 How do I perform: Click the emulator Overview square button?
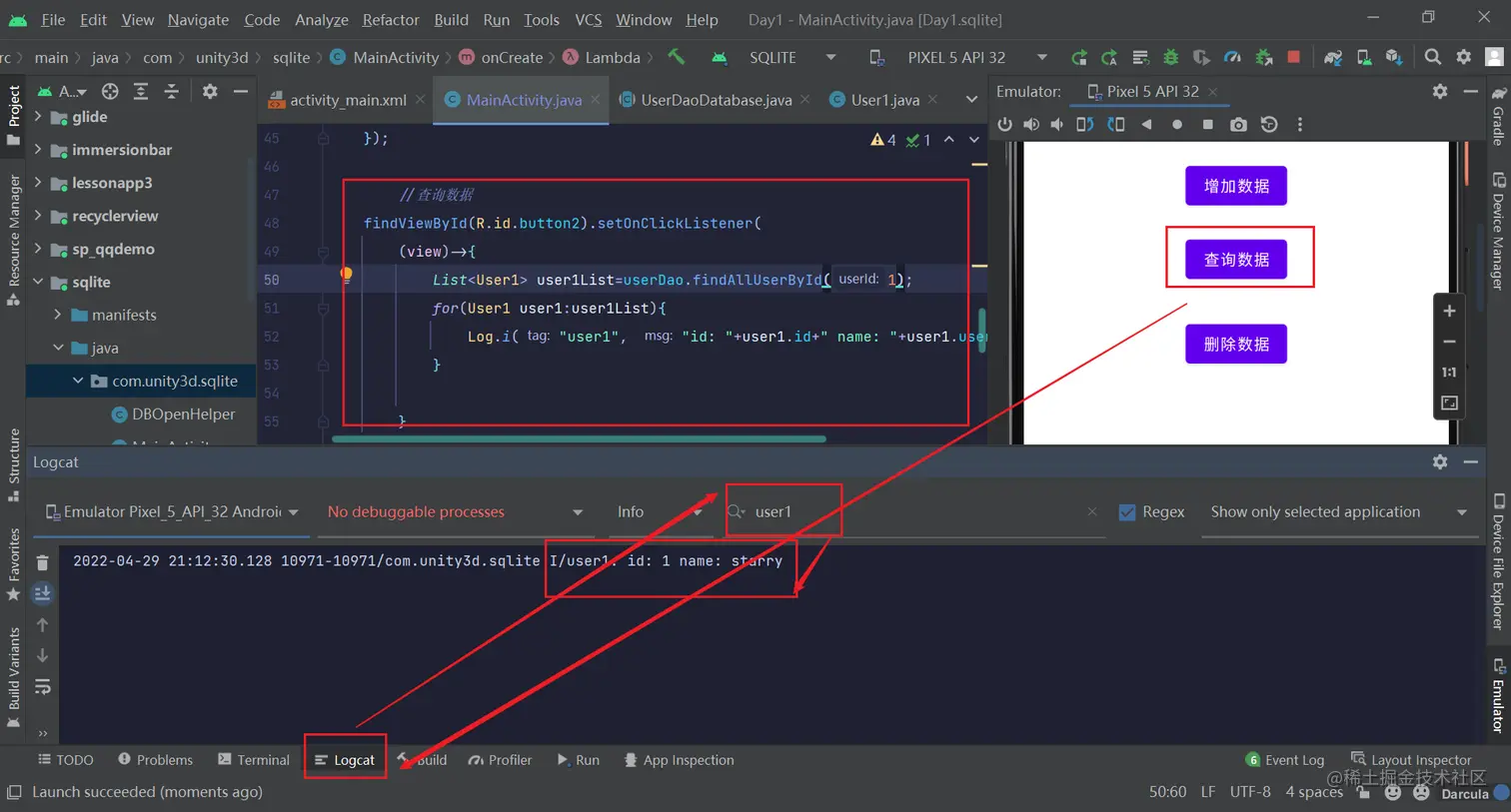click(x=1207, y=124)
